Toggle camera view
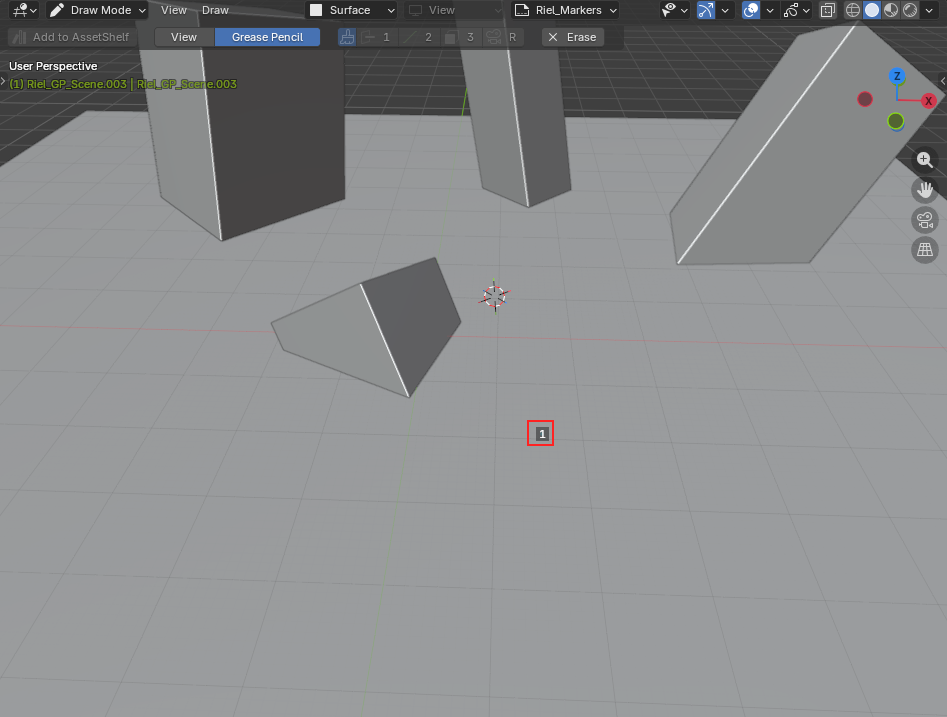The height and width of the screenshot is (717, 947). tap(925, 220)
